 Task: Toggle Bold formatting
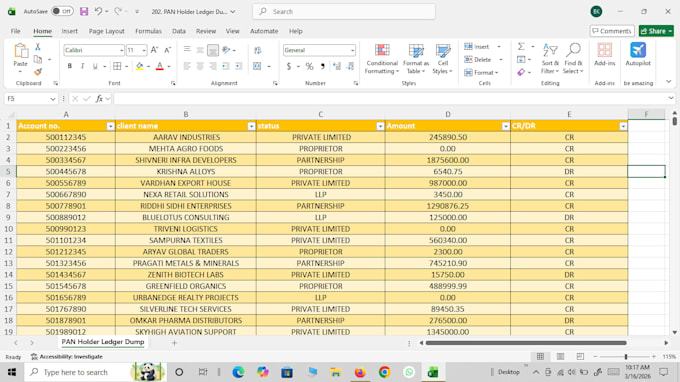69,66
